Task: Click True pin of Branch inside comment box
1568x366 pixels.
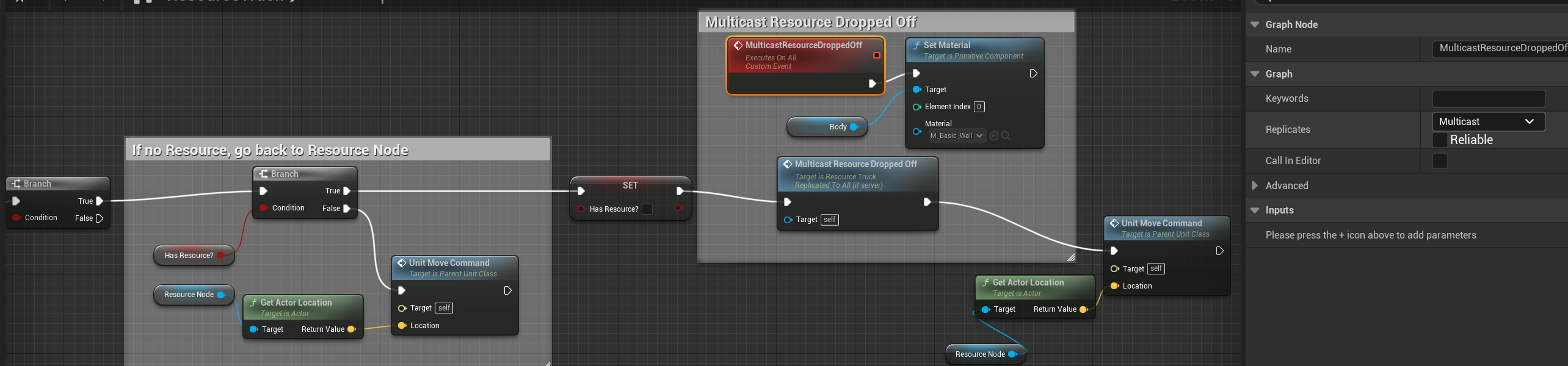Action: 346,191
